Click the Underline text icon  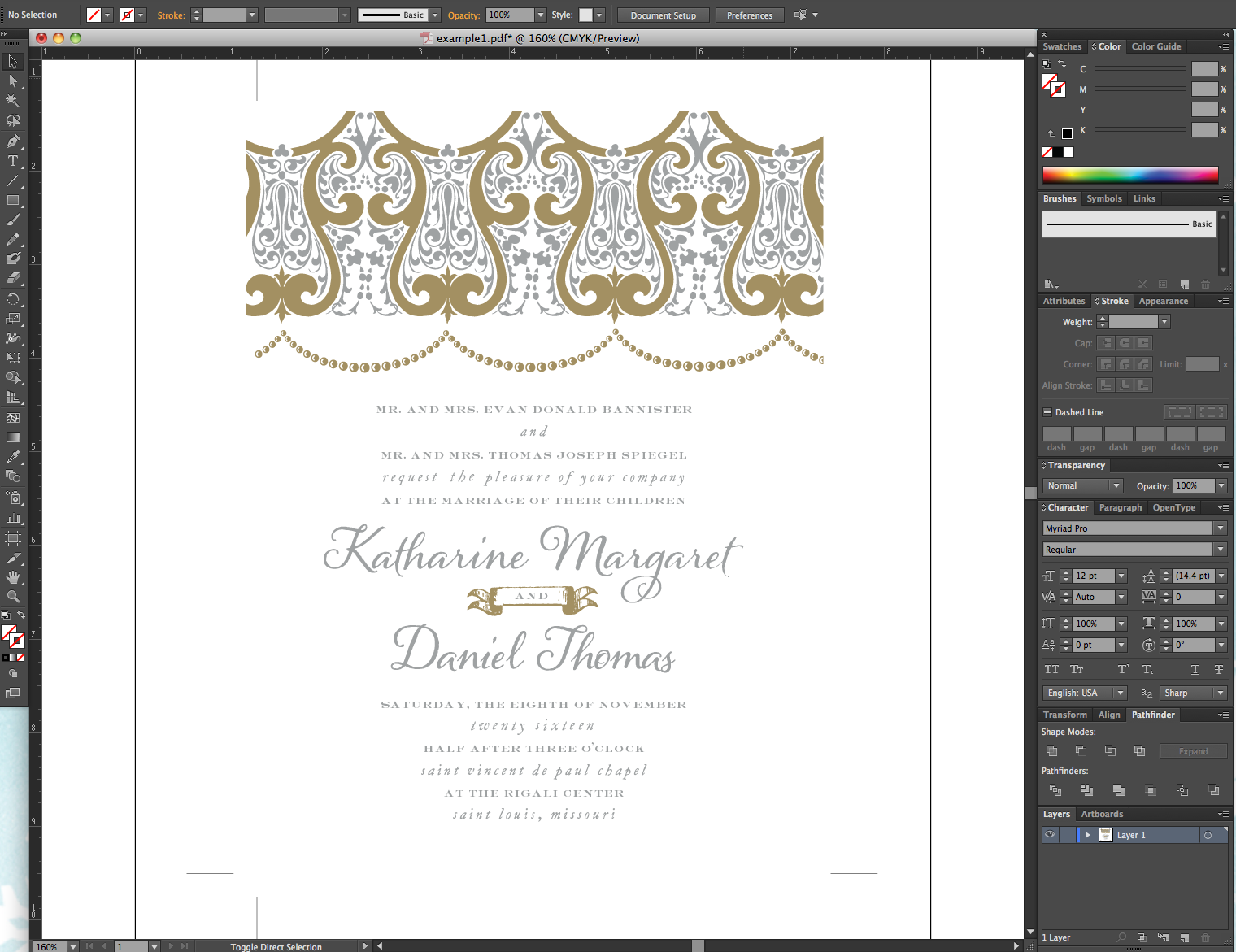[x=1195, y=669]
